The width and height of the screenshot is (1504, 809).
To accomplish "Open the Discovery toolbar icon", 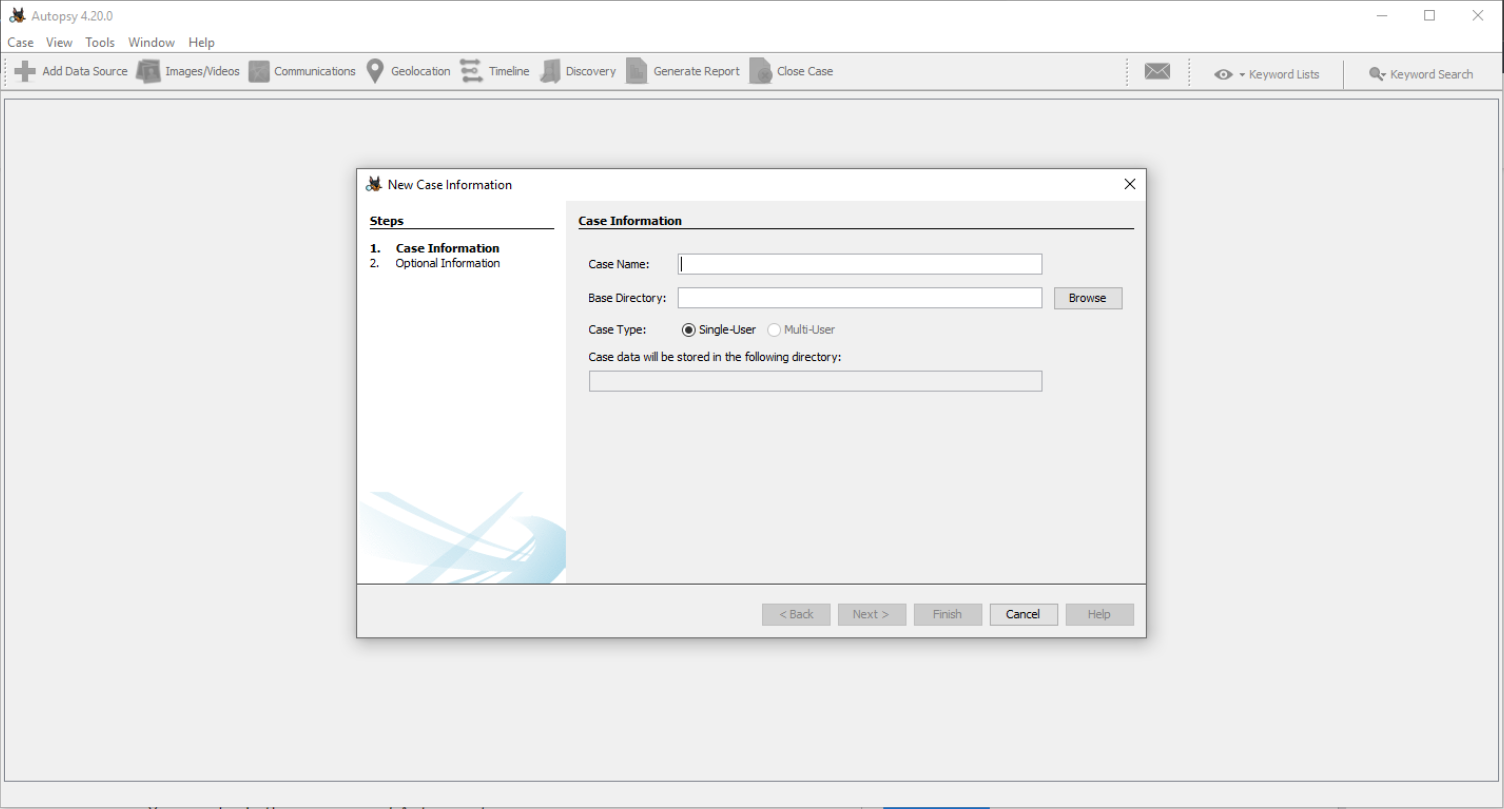I will point(550,71).
